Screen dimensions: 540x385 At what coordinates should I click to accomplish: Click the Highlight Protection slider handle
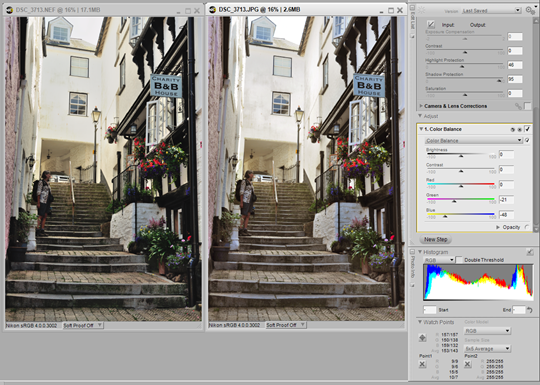[x=462, y=66]
